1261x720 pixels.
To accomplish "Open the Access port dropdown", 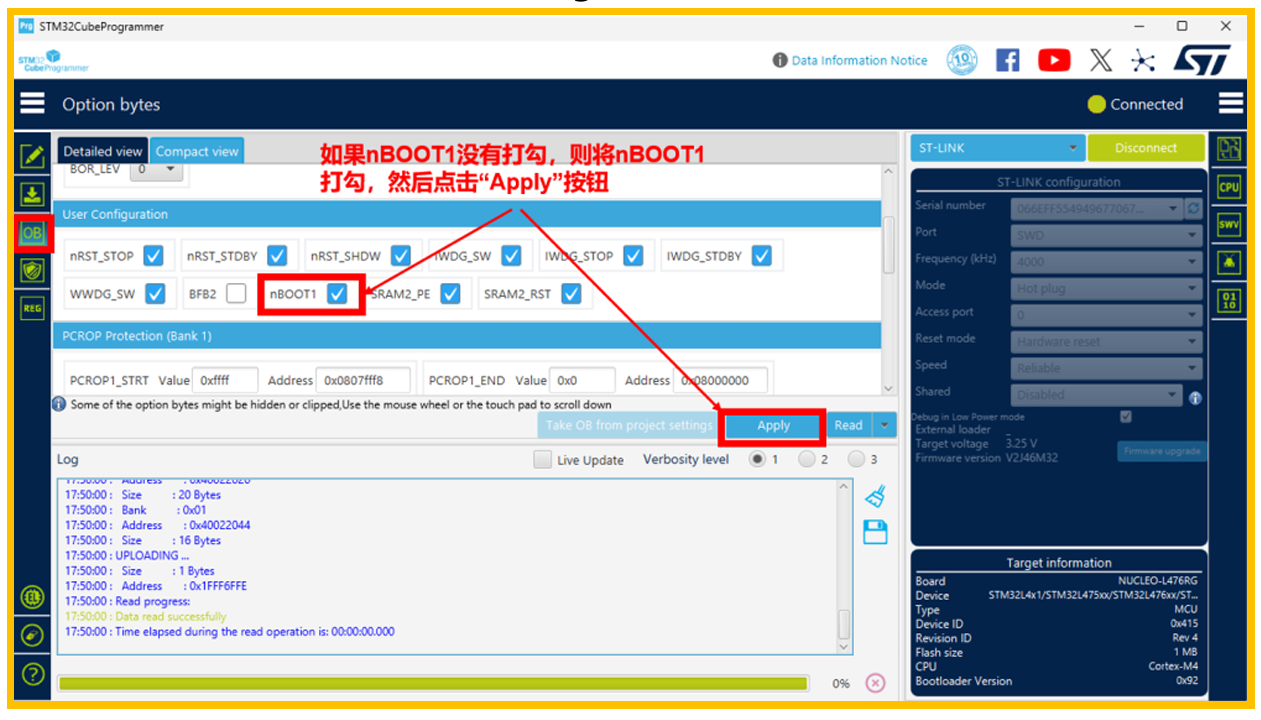I will [1106, 314].
